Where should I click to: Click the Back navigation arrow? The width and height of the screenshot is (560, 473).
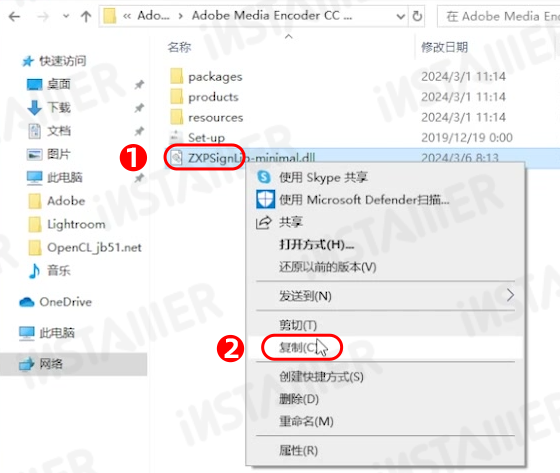14,16
